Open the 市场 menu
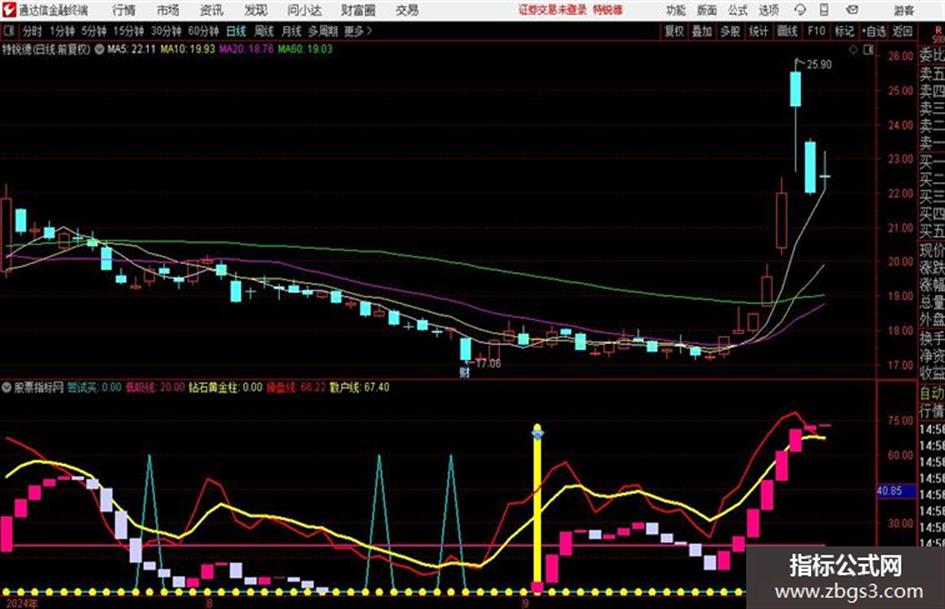The image size is (945, 609). tap(168, 10)
